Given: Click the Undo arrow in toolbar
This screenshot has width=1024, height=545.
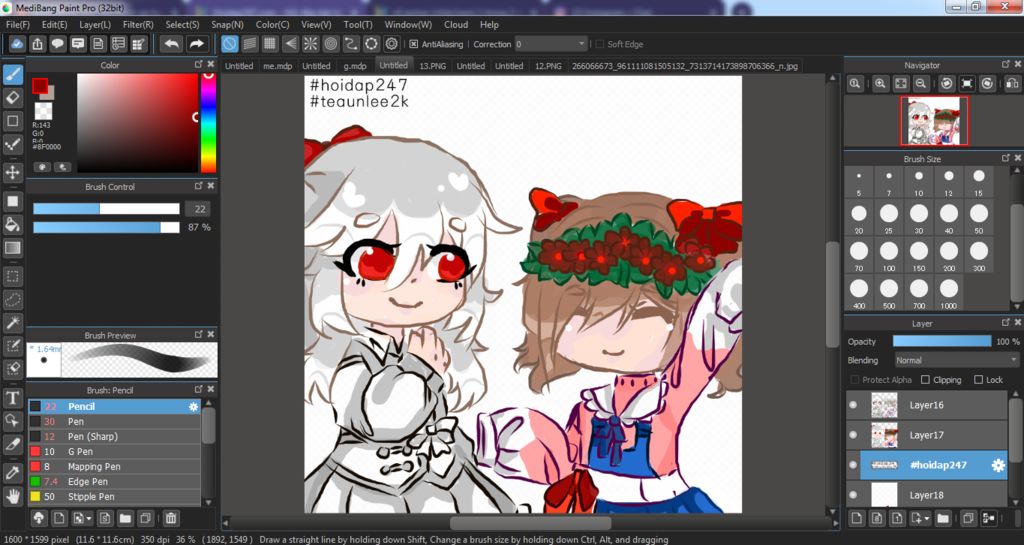Looking at the screenshot, I should [x=172, y=44].
